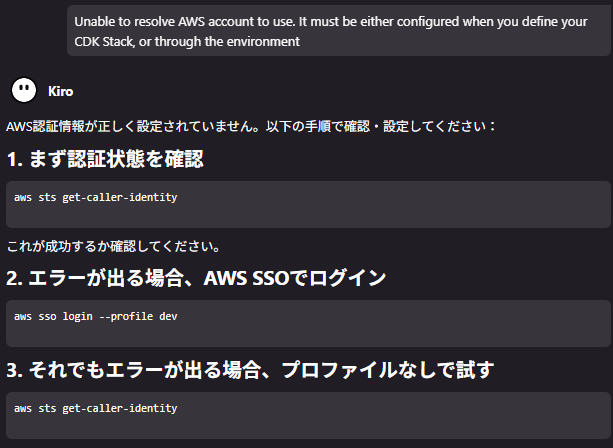Click the word login in the sso command
The height and width of the screenshot is (448, 613).
[78, 316]
